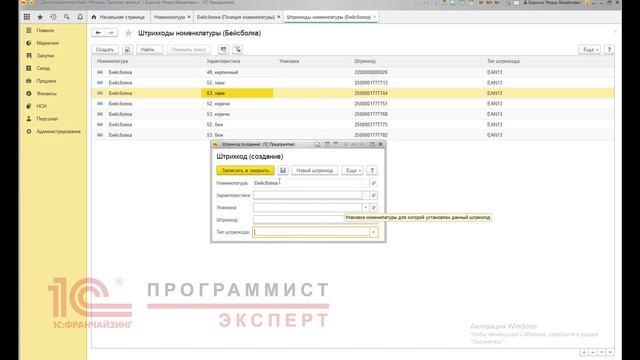
Task: Open Упаковка value with its open icon
Action: (x=373, y=208)
